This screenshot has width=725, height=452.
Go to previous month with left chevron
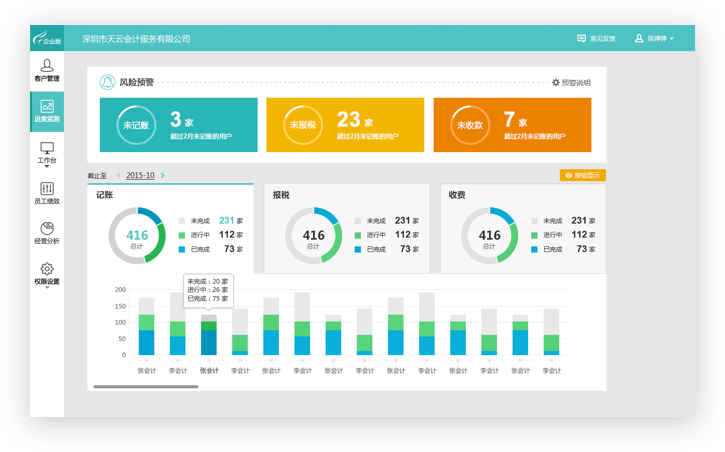pyautogui.click(x=119, y=176)
